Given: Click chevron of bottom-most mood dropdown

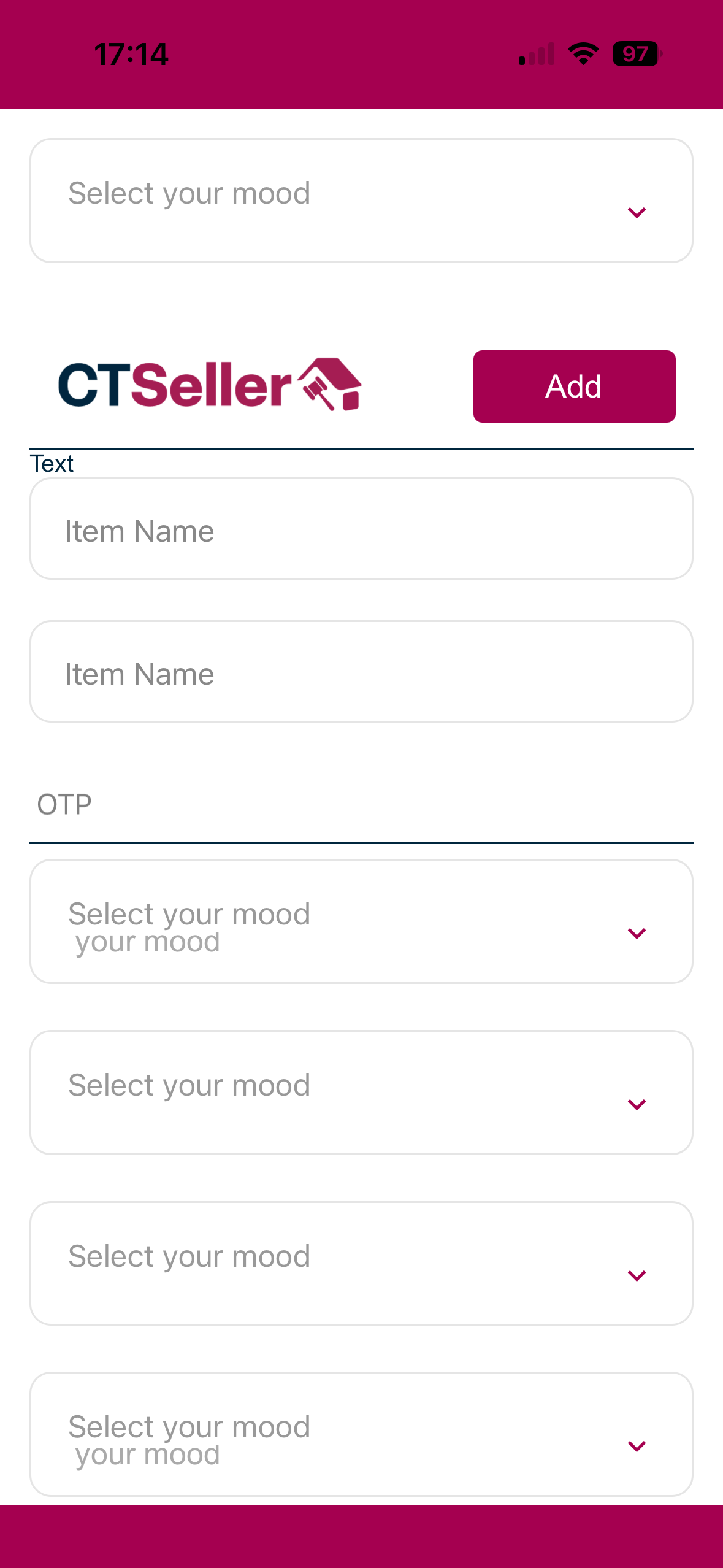Looking at the screenshot, I should click(637, 1447).
